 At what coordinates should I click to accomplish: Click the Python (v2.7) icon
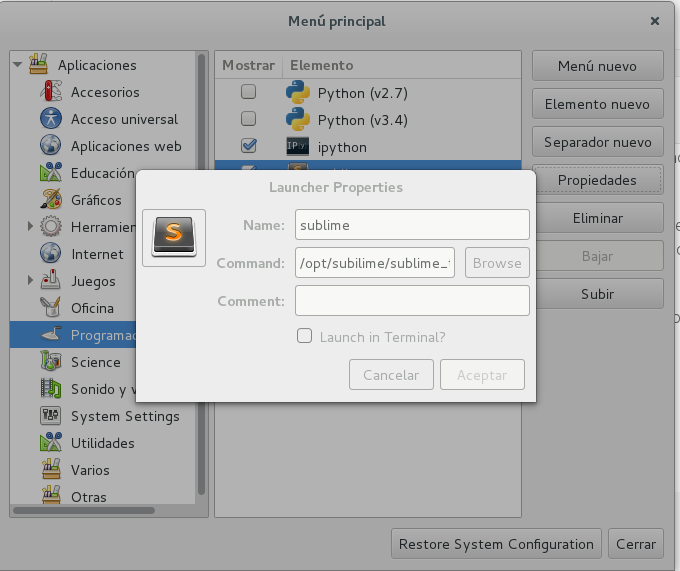point(298,93)
